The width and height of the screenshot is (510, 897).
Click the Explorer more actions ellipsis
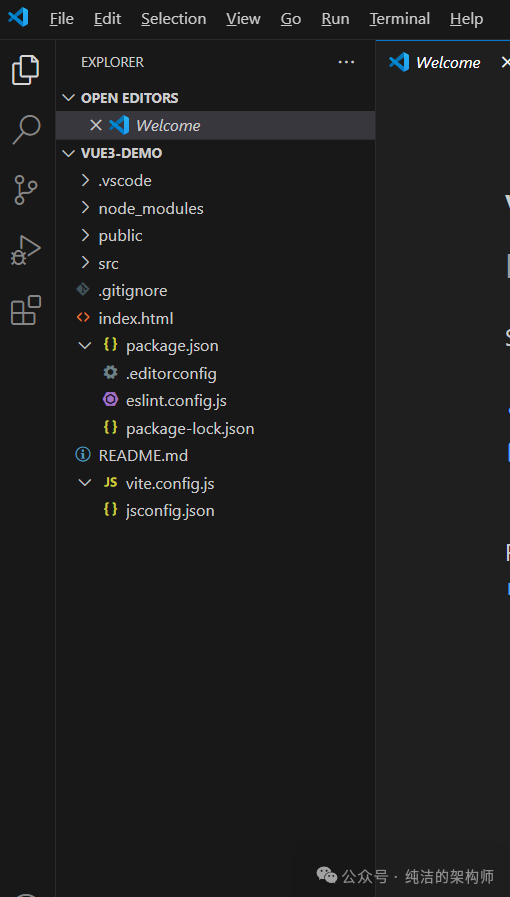(x=346, y=62)
